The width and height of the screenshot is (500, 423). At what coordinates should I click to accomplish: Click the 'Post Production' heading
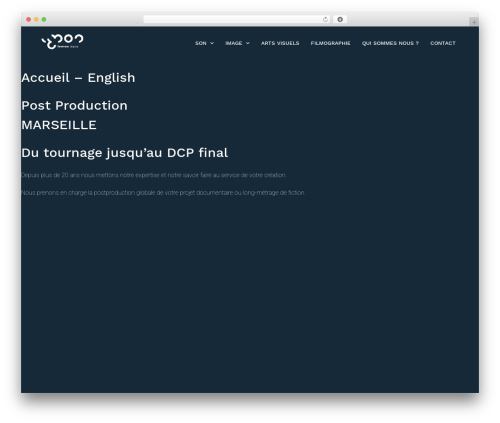pos(74,106)
